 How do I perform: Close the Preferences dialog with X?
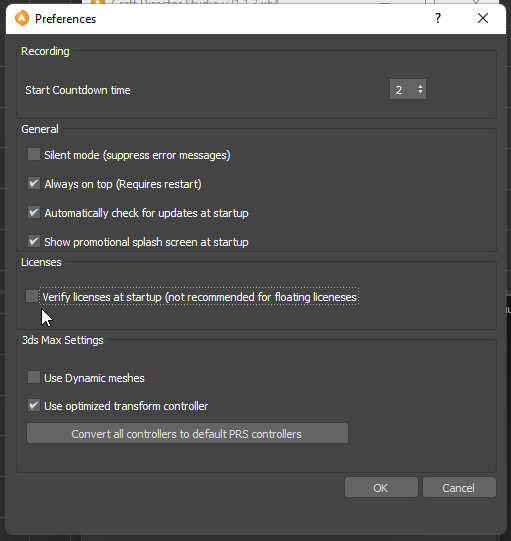coord(483,18)
